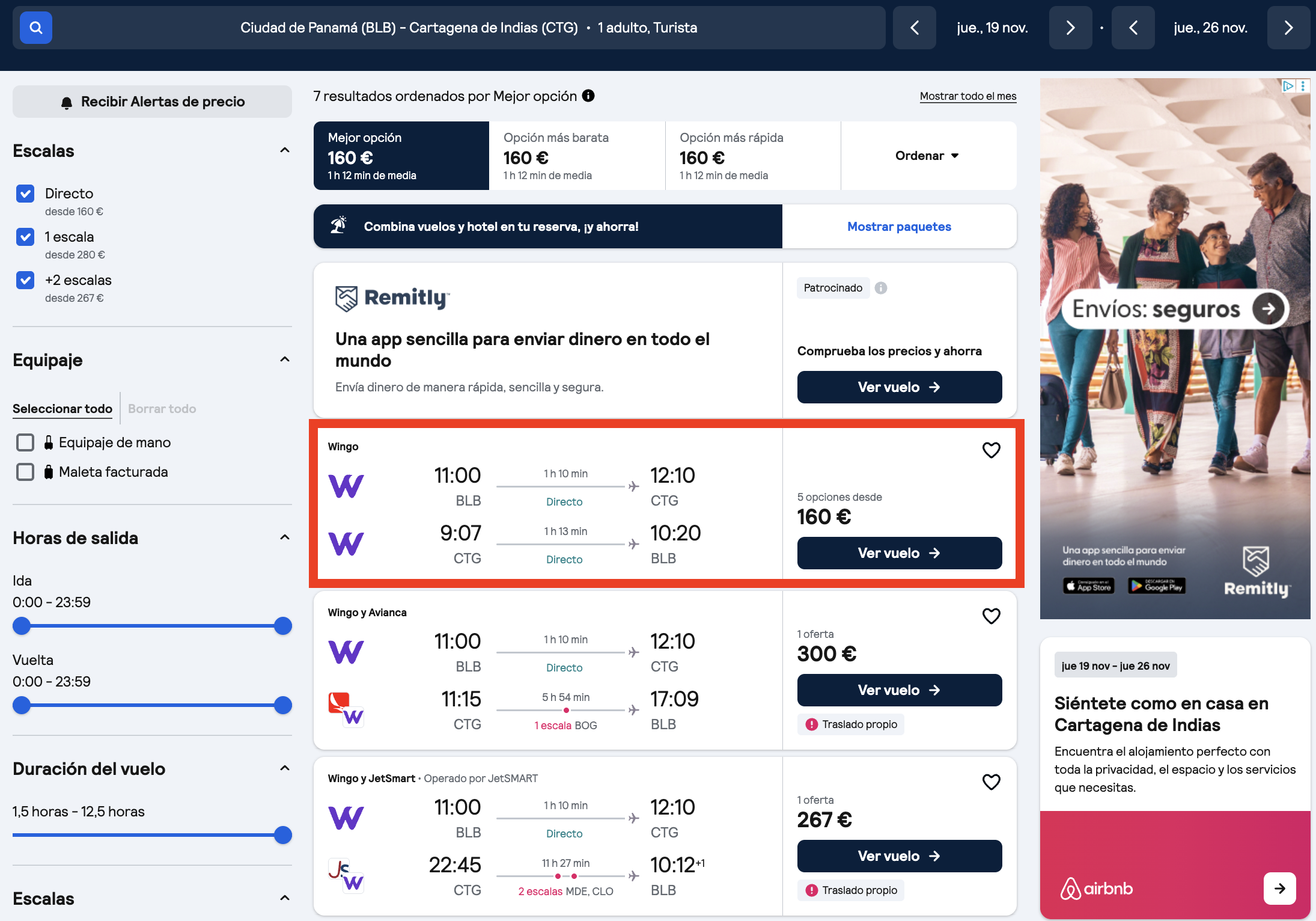1316x921 pixels.
Task: Click Traslado propio badge on 267 € flight
Action: (x=851, y=890)
